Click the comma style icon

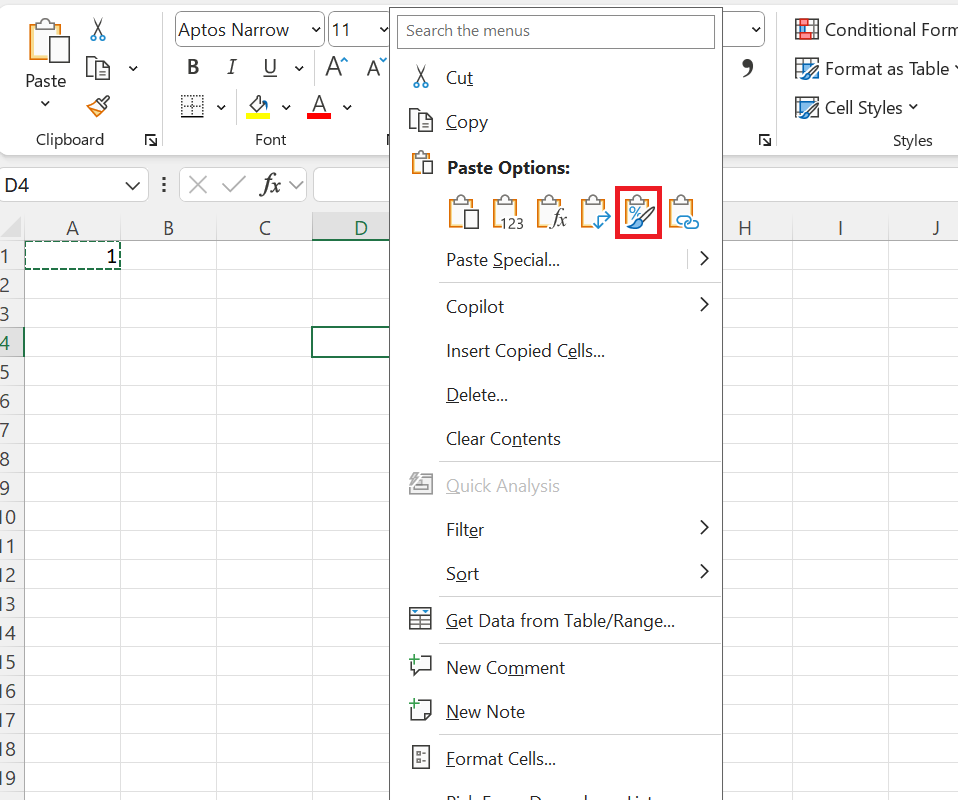click(747, 68)
